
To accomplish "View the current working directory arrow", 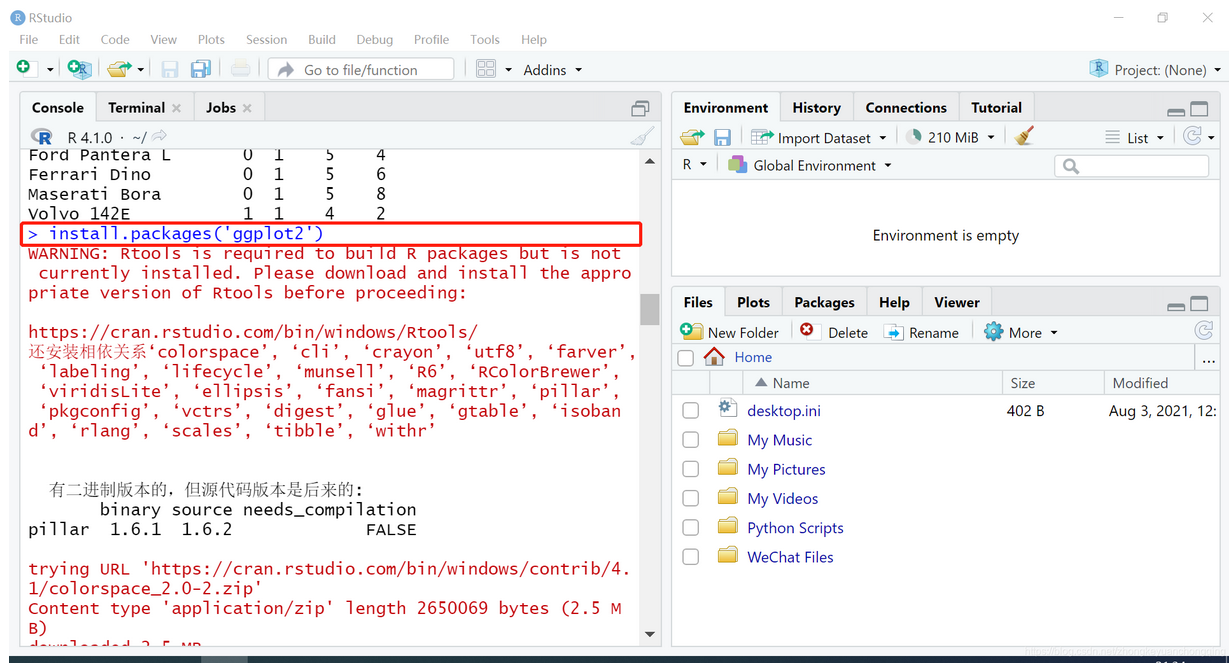I will pyautogui.click(x=160, y=136).
